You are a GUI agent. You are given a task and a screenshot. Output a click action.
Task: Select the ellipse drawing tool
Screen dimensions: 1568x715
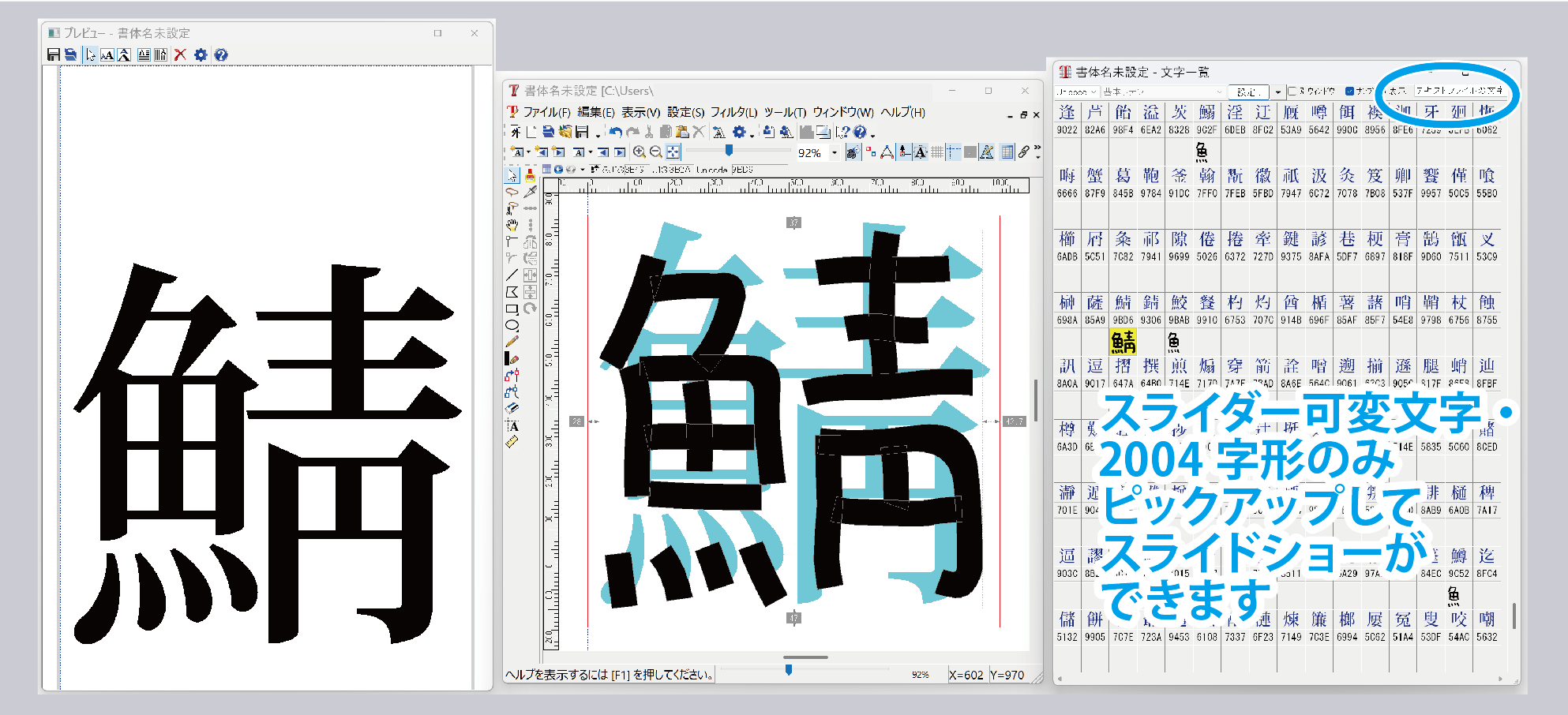(512, 325)
